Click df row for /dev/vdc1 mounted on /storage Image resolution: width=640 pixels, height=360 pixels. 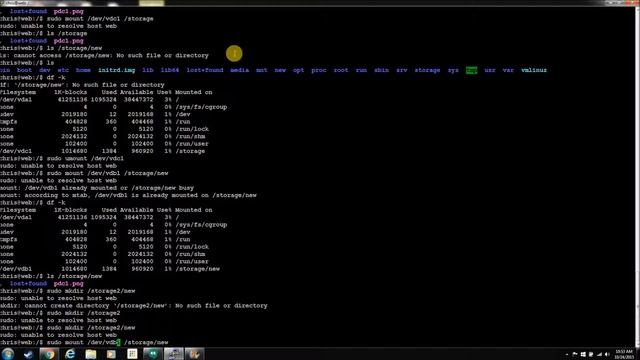102,151
